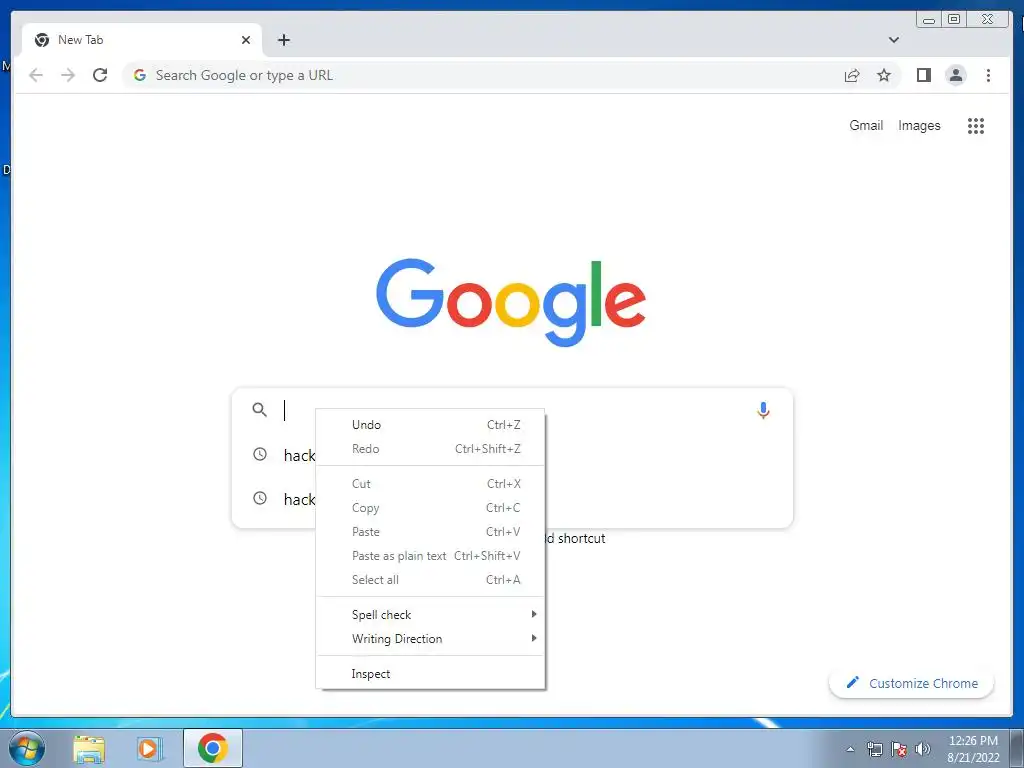Choose Paste as plain text
This screenshot has height=768, width=1024.
pos(430,556)
